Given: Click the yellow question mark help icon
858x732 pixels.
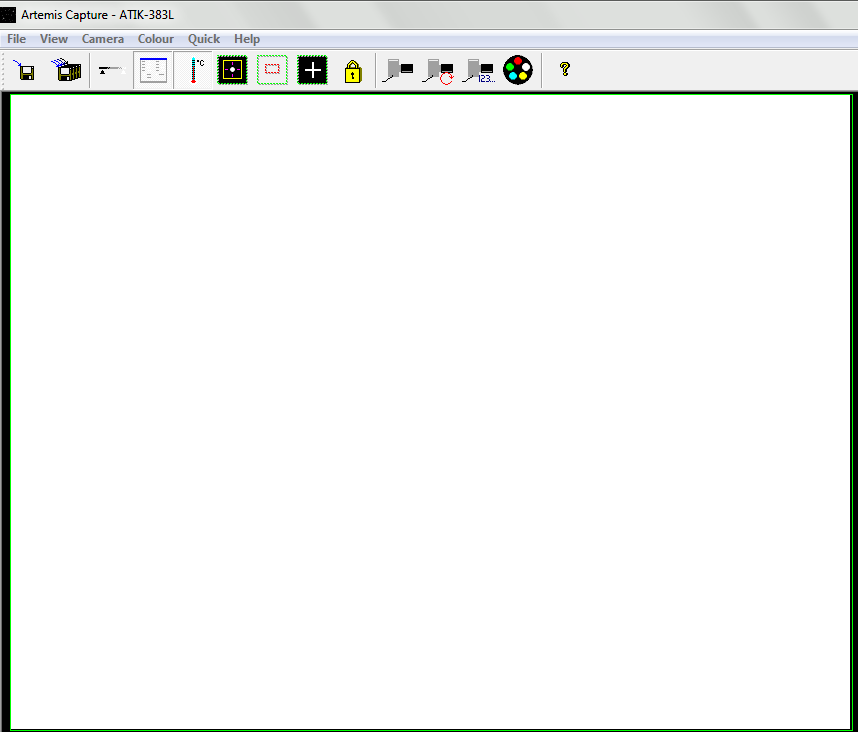Looking at the screenshot, I should pos(565,69).
